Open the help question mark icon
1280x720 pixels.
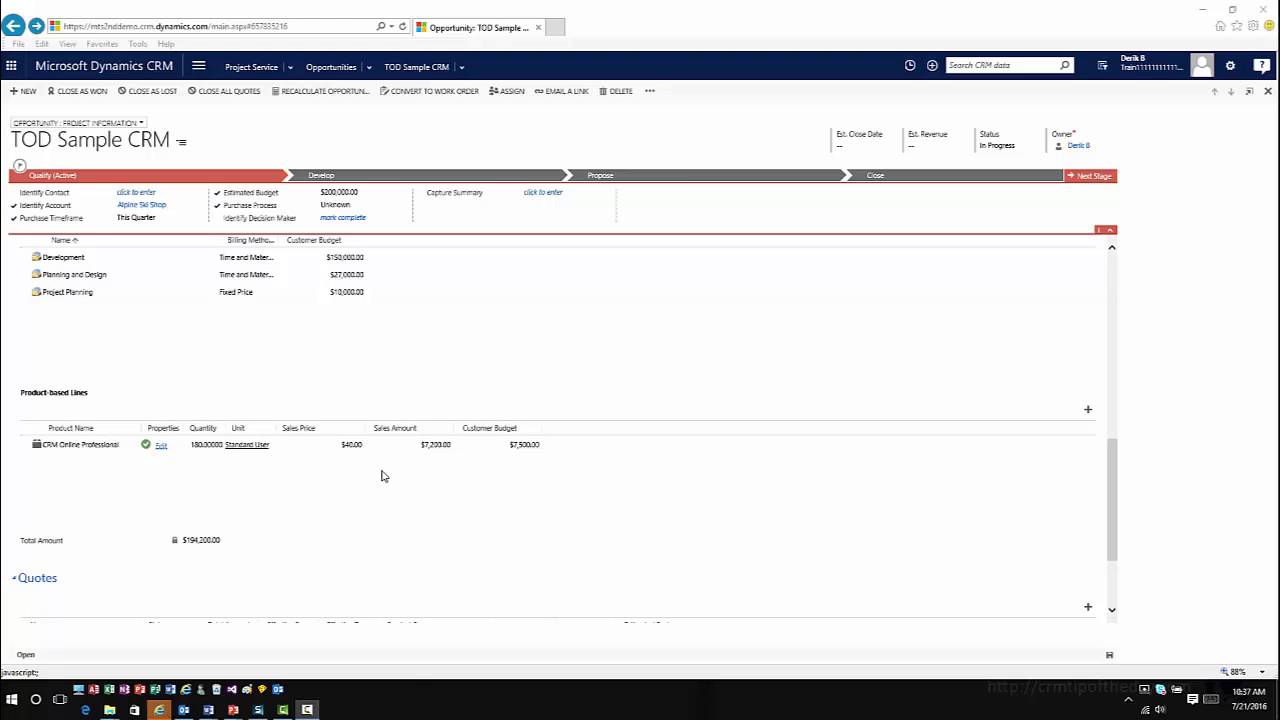pyautogui.click(x=1262, y=66)
